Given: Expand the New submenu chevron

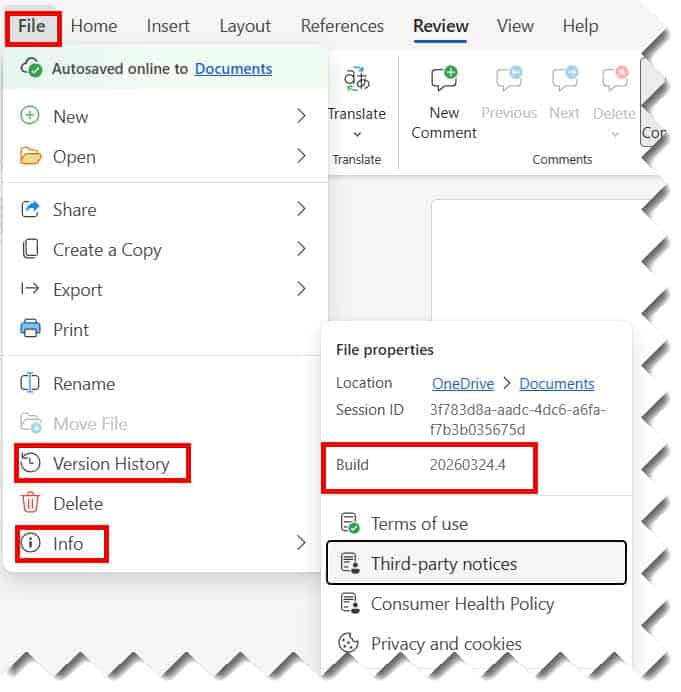Looking at the screenshot, I should 301,116.
